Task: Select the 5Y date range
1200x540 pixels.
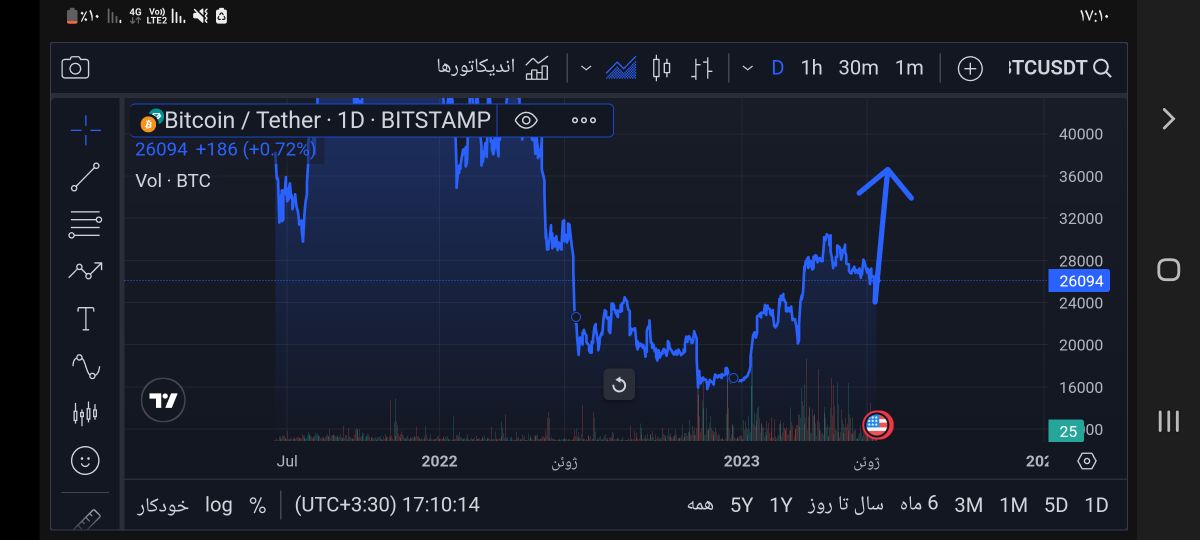Action: coord(741,505)
